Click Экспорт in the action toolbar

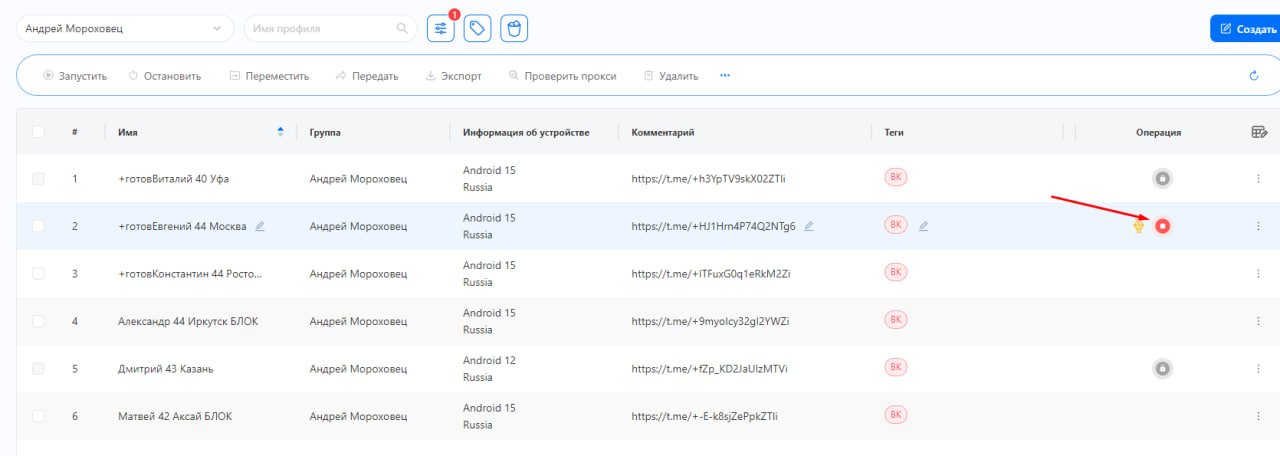[x=453, y=76]
